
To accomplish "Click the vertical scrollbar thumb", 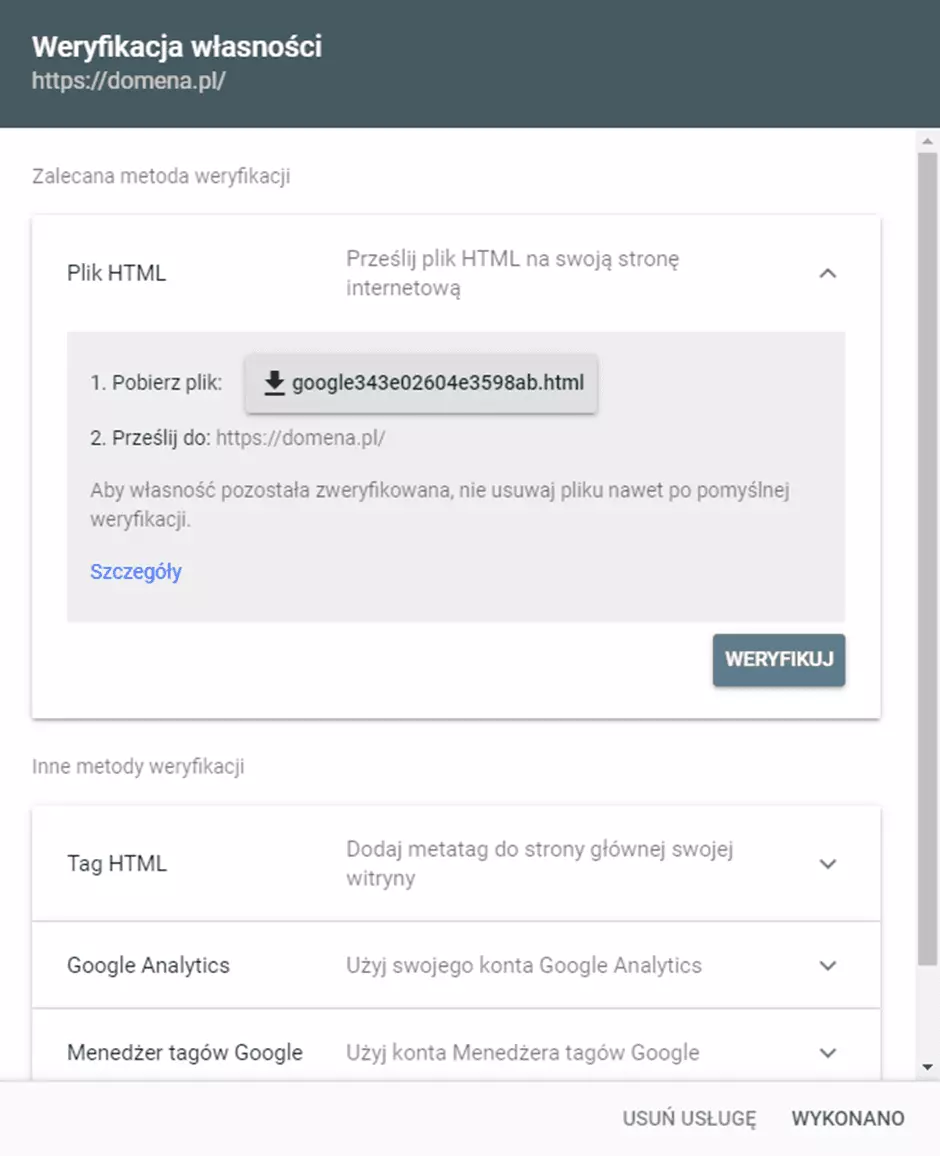I will [927, 558].
